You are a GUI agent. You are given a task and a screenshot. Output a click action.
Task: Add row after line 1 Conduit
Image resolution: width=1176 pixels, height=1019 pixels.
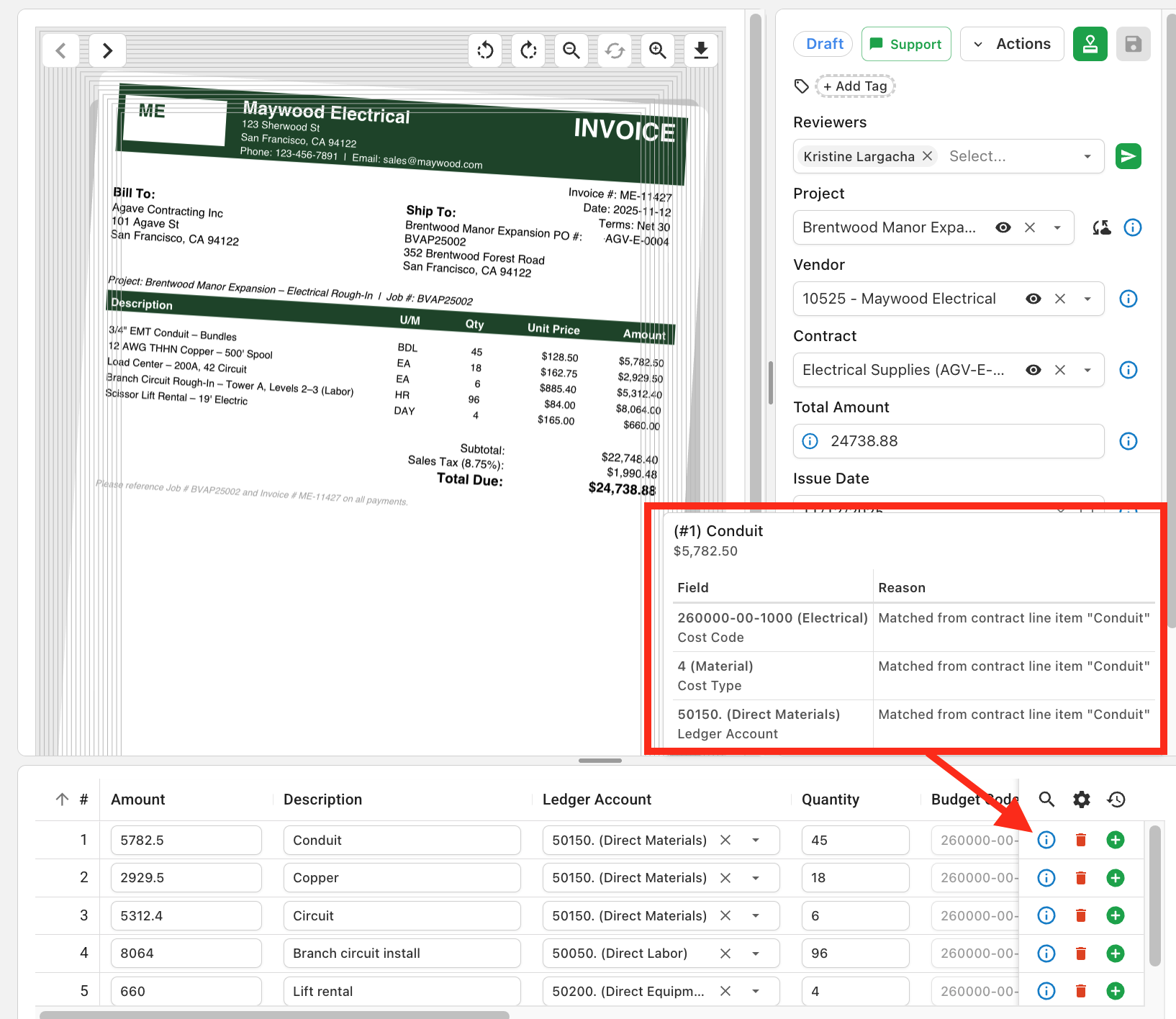tap(1116, 840)
